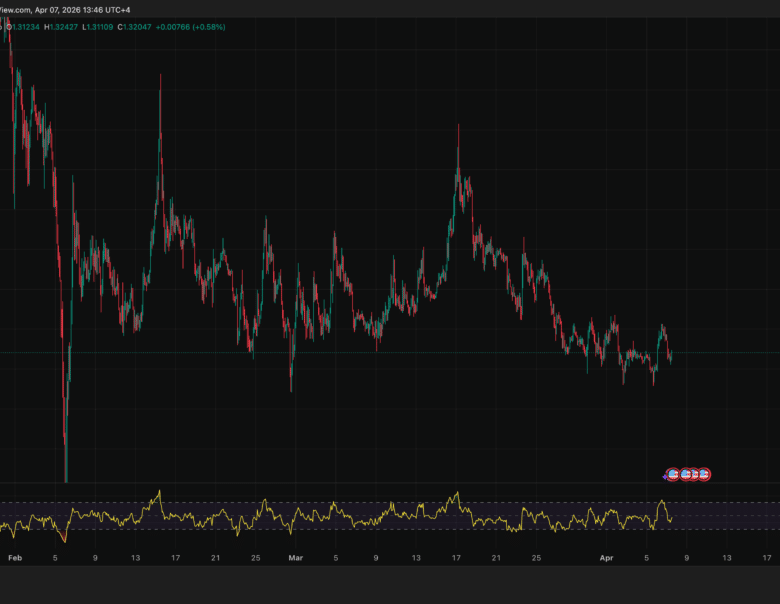Select the second US flag event icon from left
Image resolution: width=780 pixels, height=604 pixels.
click(686, 473)
